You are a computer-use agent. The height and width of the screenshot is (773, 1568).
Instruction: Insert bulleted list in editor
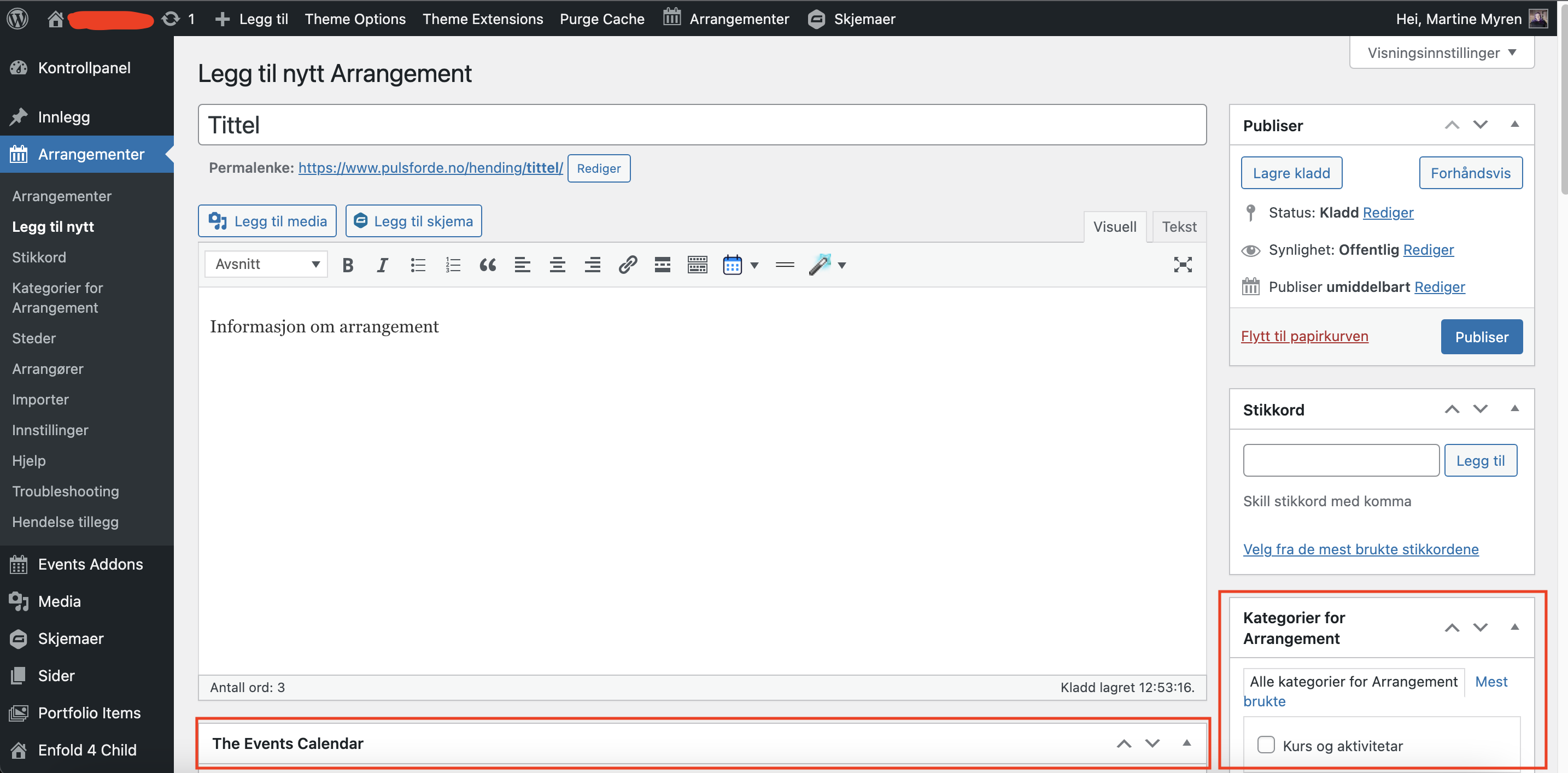click(418, 265)
